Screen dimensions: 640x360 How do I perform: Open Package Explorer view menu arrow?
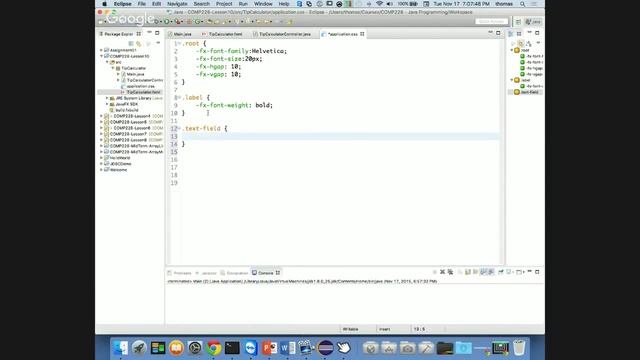pyautogui.click(x=158, y=43)
